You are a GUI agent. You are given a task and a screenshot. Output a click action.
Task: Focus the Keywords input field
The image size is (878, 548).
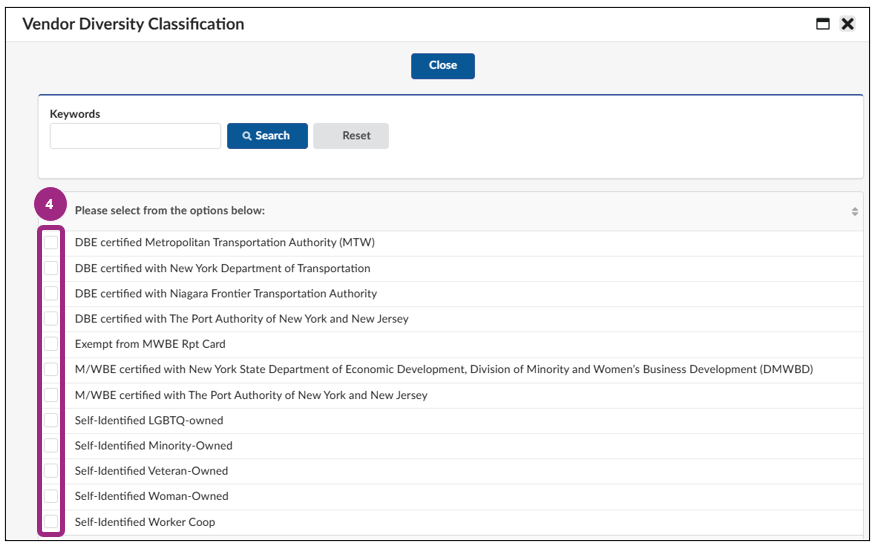click(136, 136)
